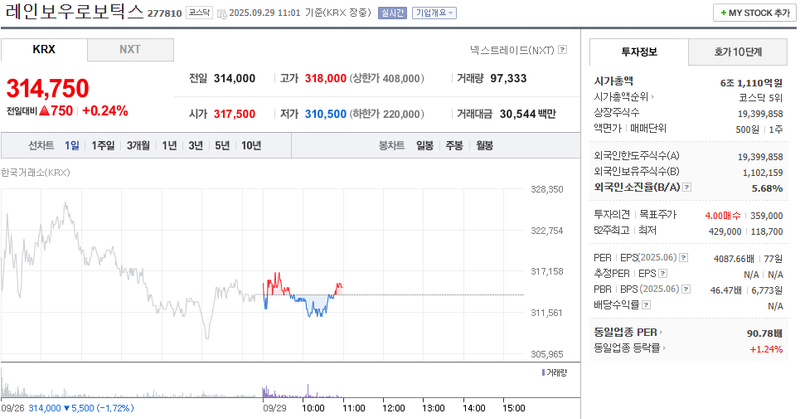Click target price 359,000

(x=766, y=216)
